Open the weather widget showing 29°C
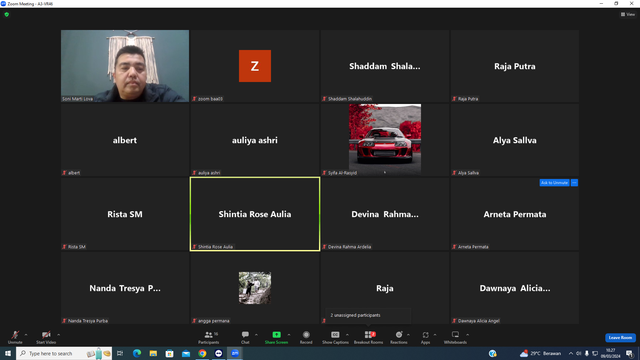 (x=540, y=353)
